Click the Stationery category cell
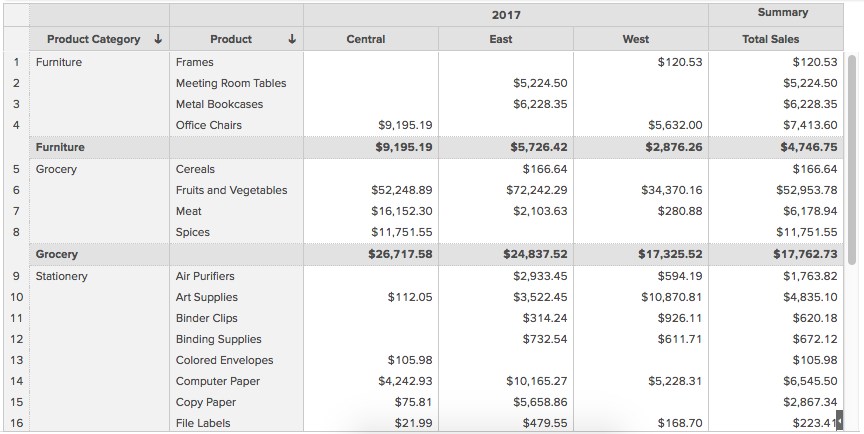The width and height of the screenshot is (864, 434). point(61,276)
